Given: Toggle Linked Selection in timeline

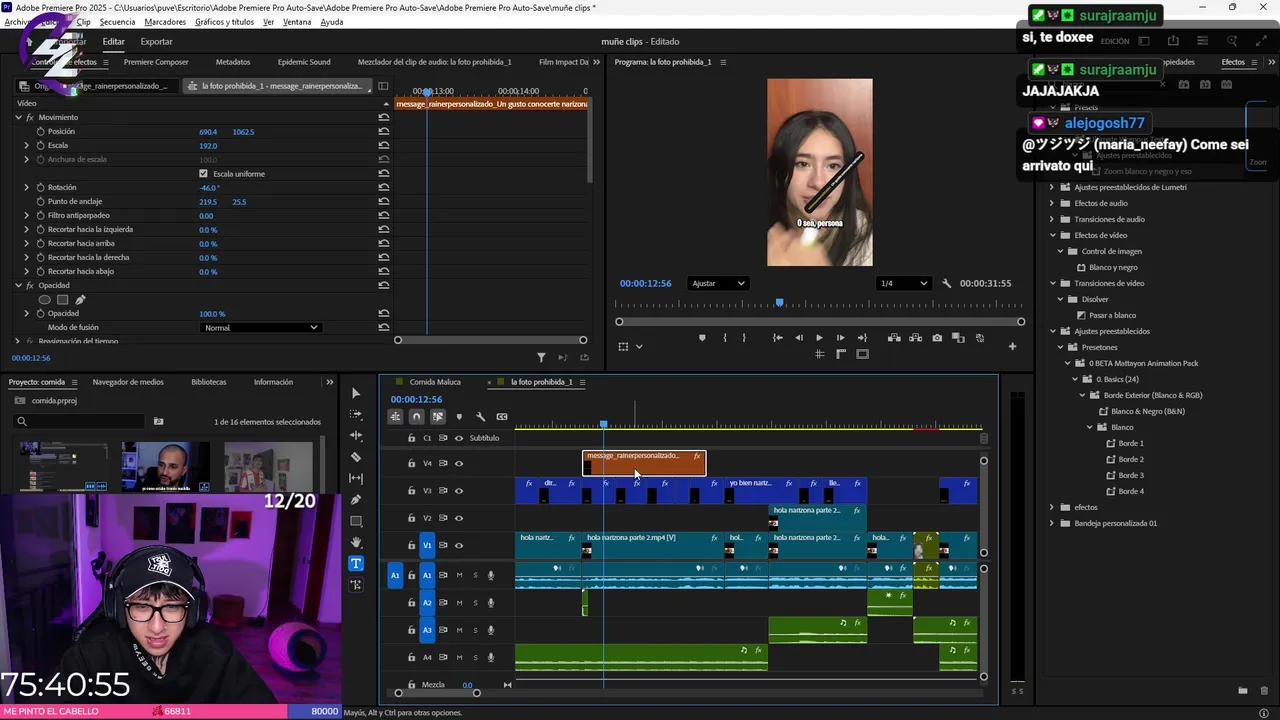Looking at the screenshot, I should 438,417.
